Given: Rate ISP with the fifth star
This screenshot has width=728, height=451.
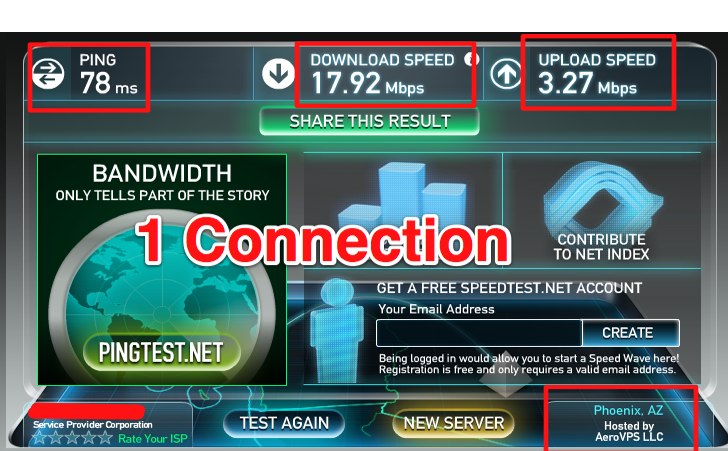Looking at the screenshot, I should pos(105,438).
